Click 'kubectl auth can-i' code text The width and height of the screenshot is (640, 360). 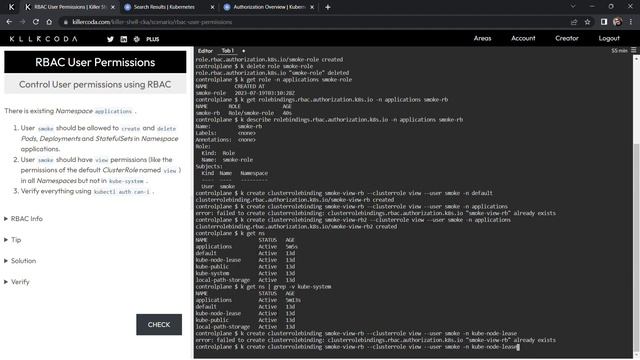[x=122, y=191]
